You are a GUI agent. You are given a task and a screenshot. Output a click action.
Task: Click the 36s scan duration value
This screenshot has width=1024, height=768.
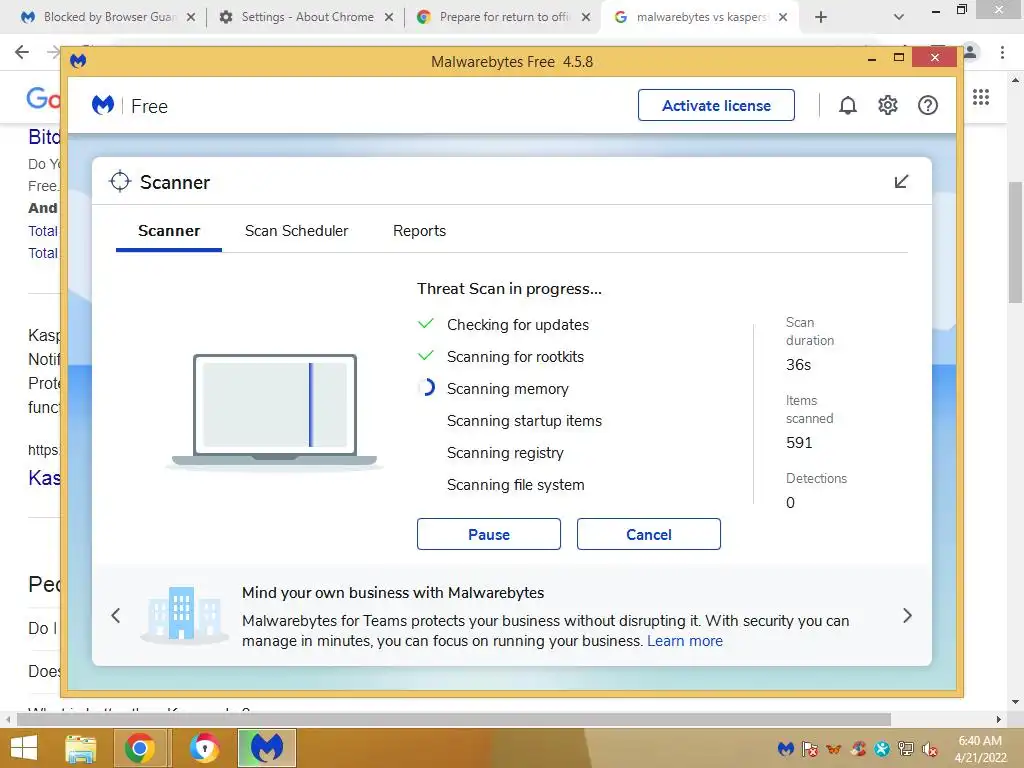coord(798,365)
